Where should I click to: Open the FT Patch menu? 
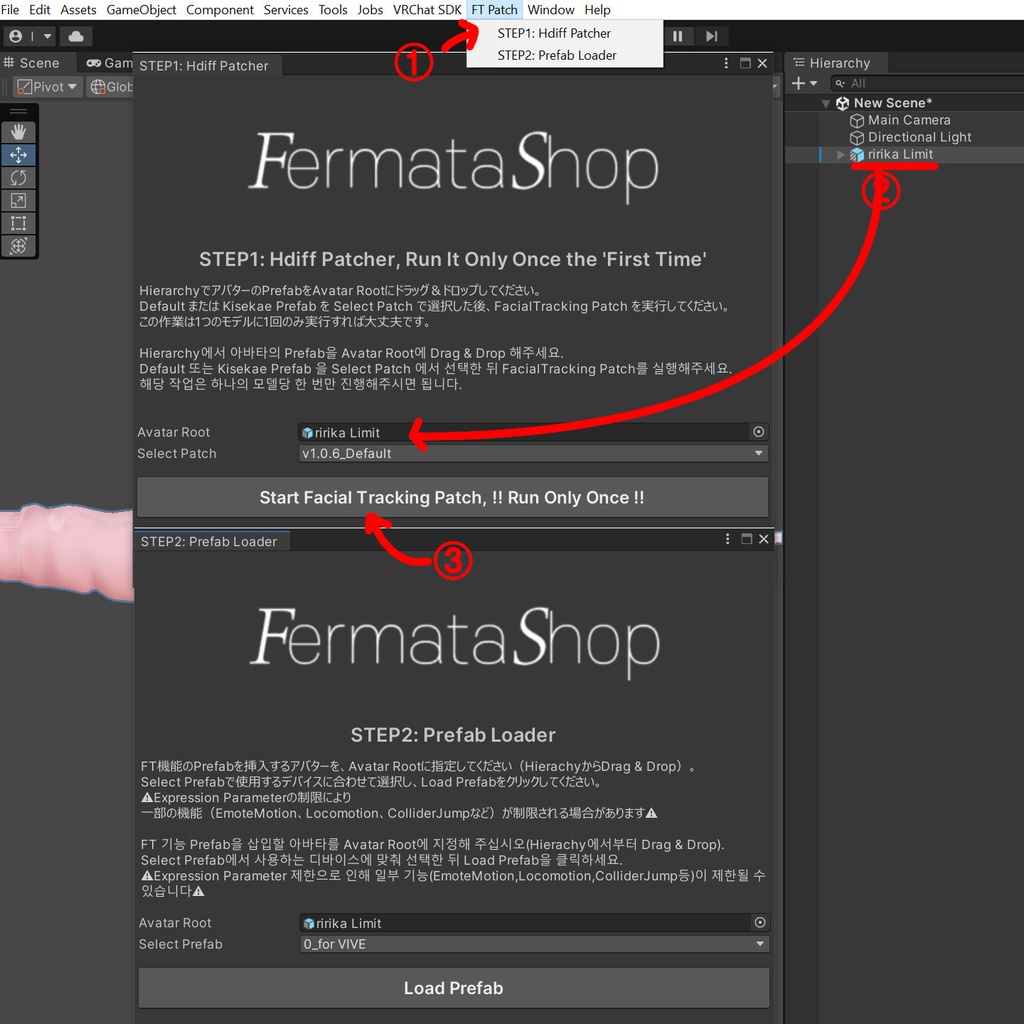[494, 9]
